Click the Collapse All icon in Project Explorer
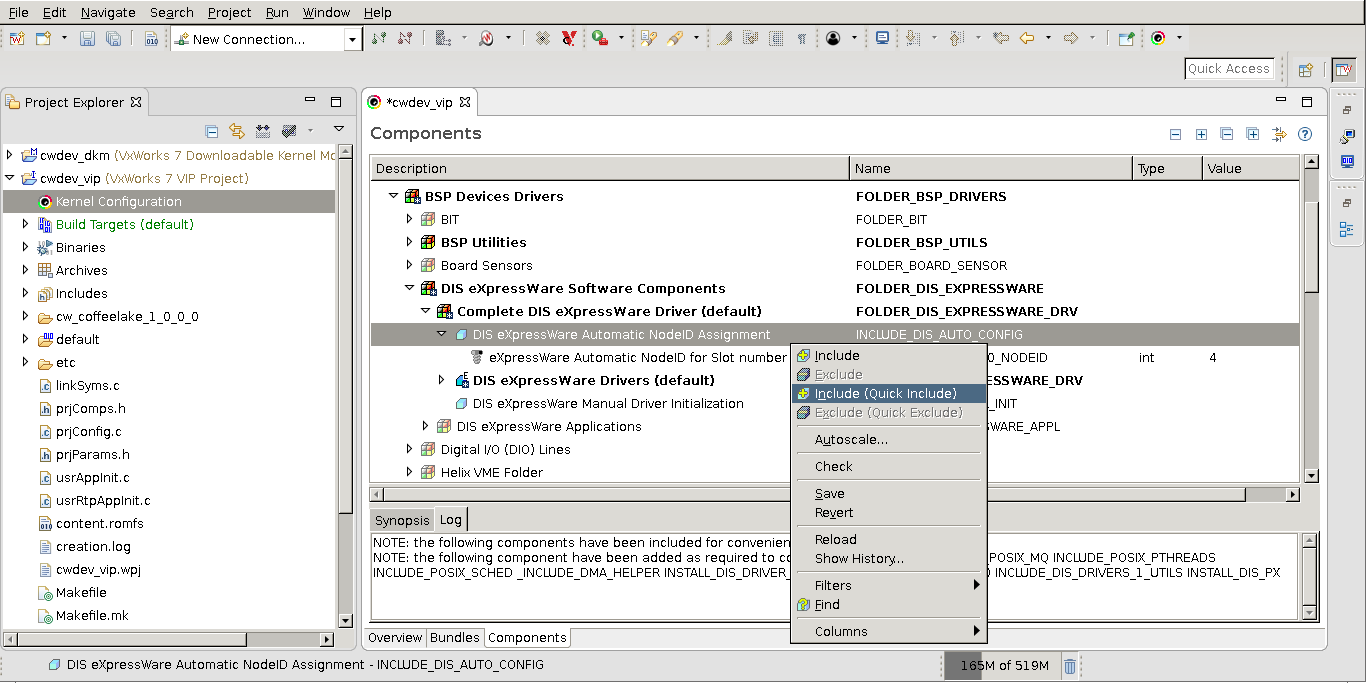1366x683 pixels. pos(211,131)
